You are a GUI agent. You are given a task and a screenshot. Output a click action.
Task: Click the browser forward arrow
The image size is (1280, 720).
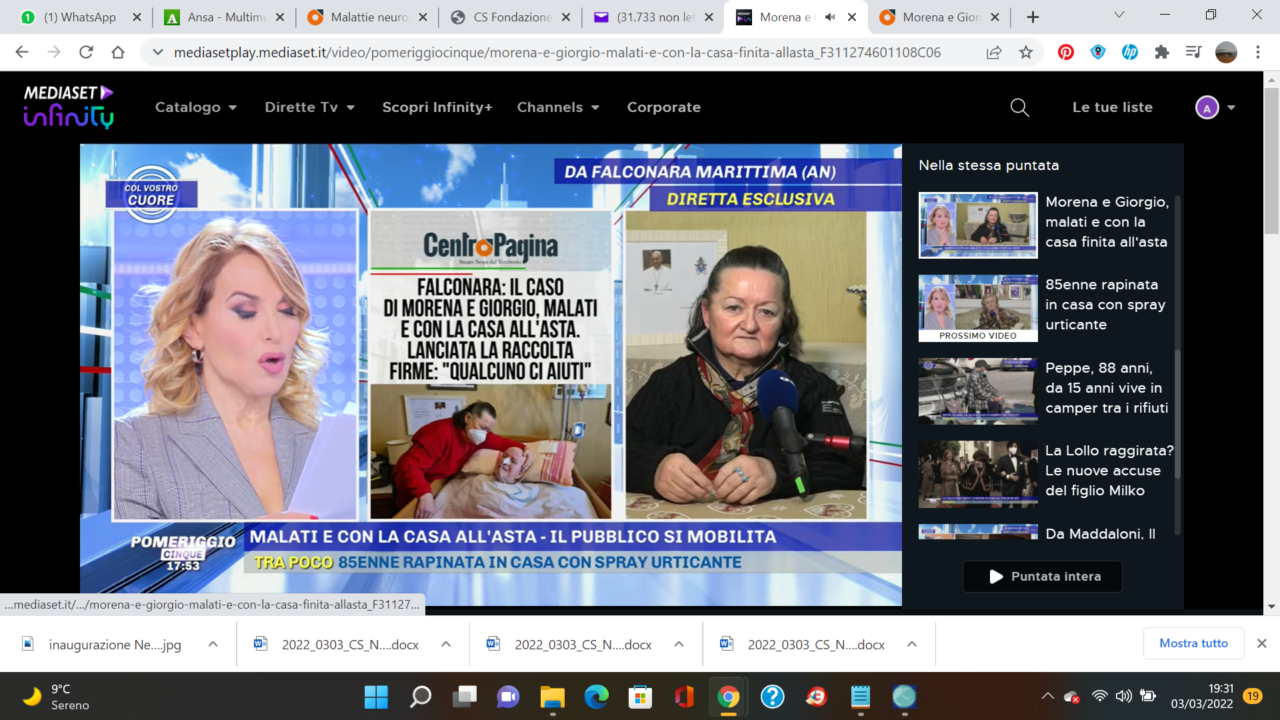pyautogui.click(x=54, y=52)
